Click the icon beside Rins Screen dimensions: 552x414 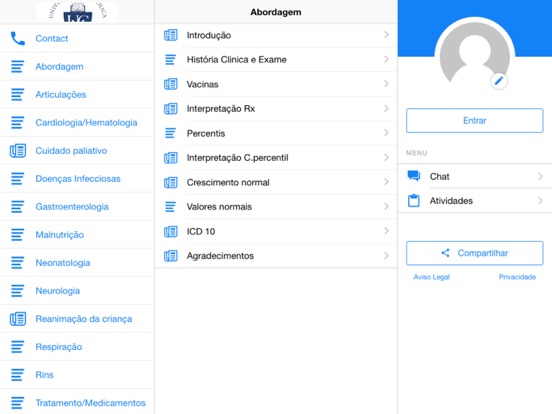coord(18,375)
